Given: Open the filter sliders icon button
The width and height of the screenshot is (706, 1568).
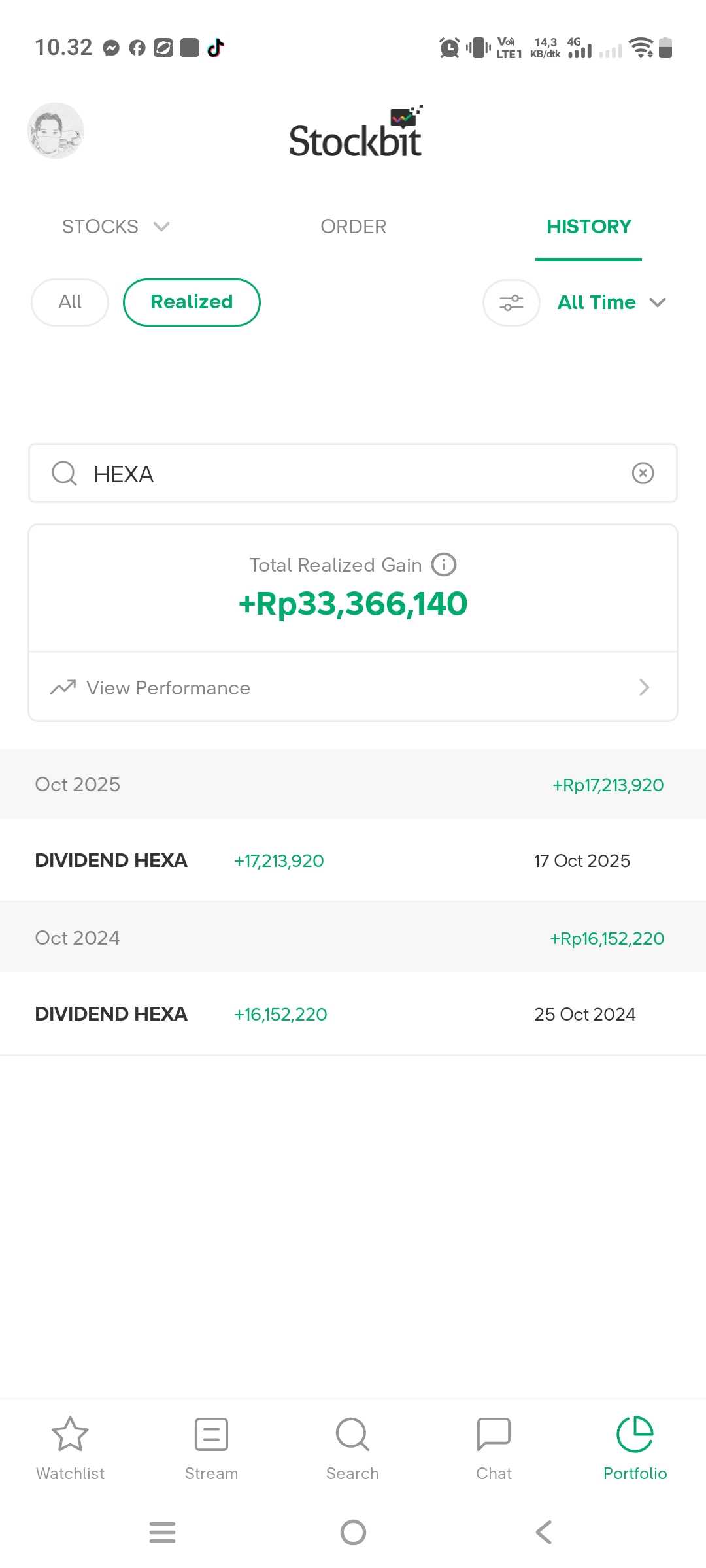Looking at the screenshot, I should coord(511,302).
